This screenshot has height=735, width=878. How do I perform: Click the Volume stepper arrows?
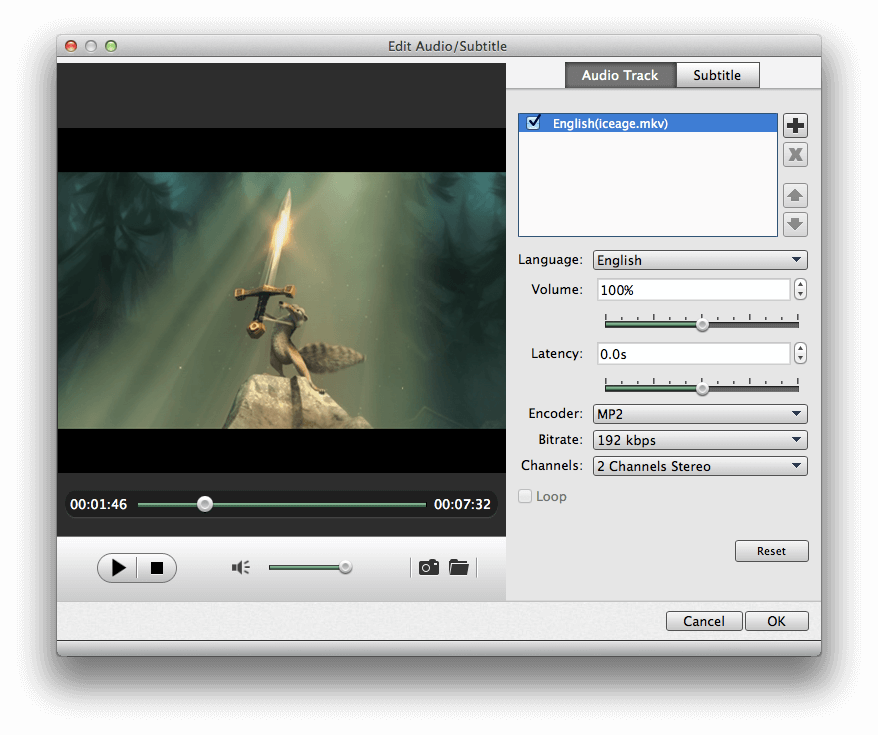[x=800, y=289]
